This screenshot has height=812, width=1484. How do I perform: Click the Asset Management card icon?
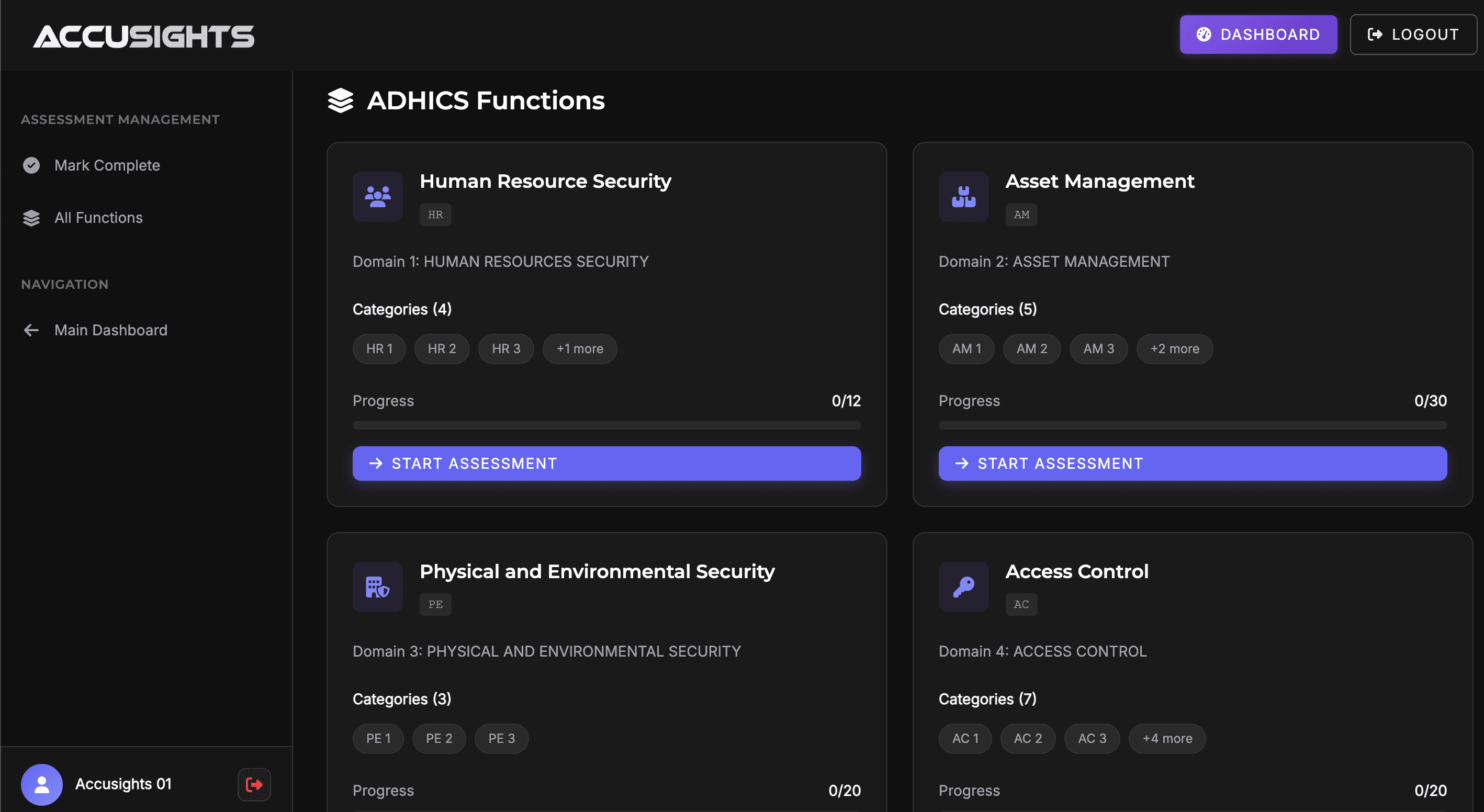point(963,196)
